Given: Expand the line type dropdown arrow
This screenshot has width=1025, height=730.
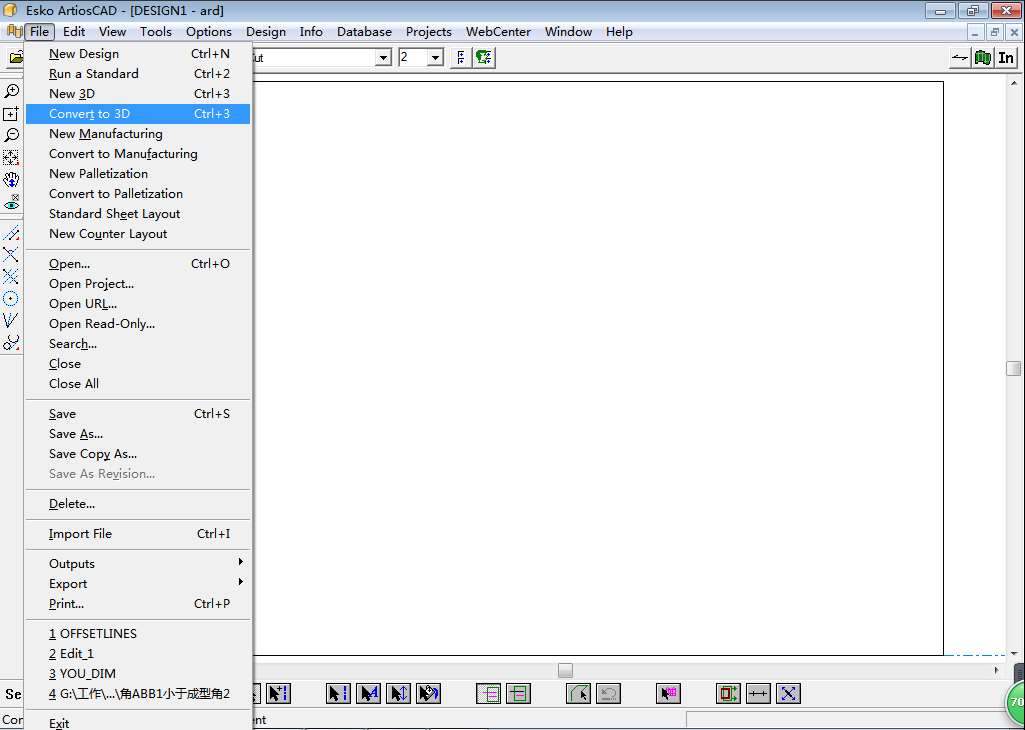Looking at the screenshot, I should (x=383, y=58).
